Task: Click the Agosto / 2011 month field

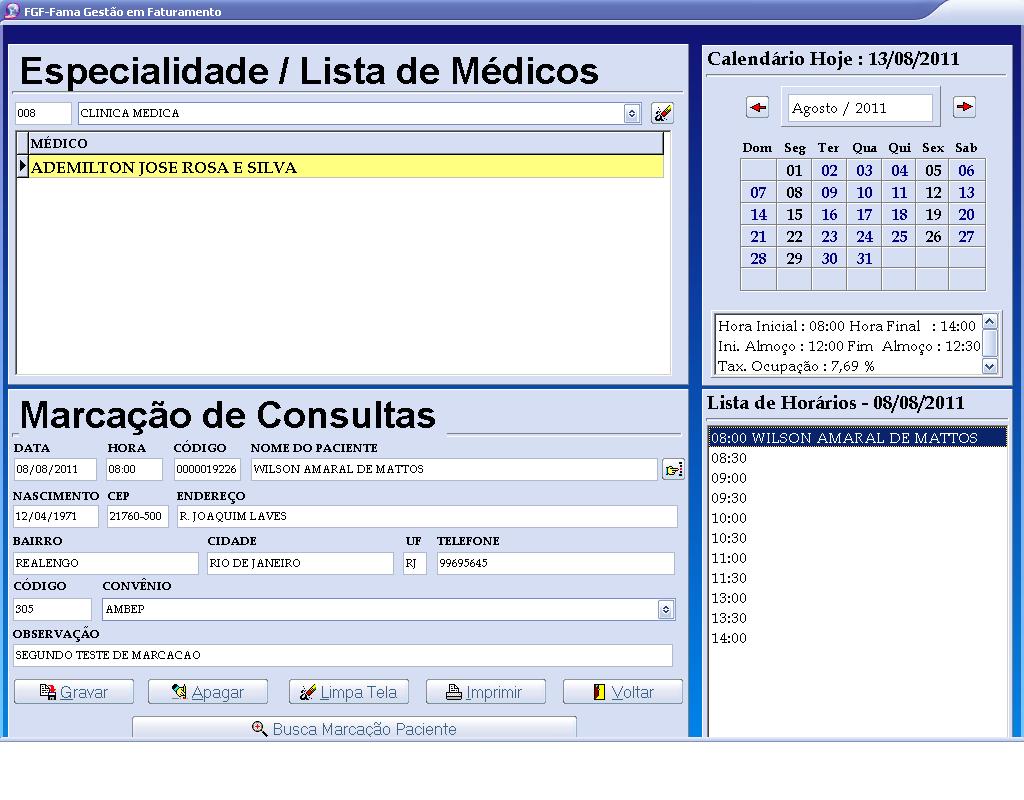Action: point(860,108)
